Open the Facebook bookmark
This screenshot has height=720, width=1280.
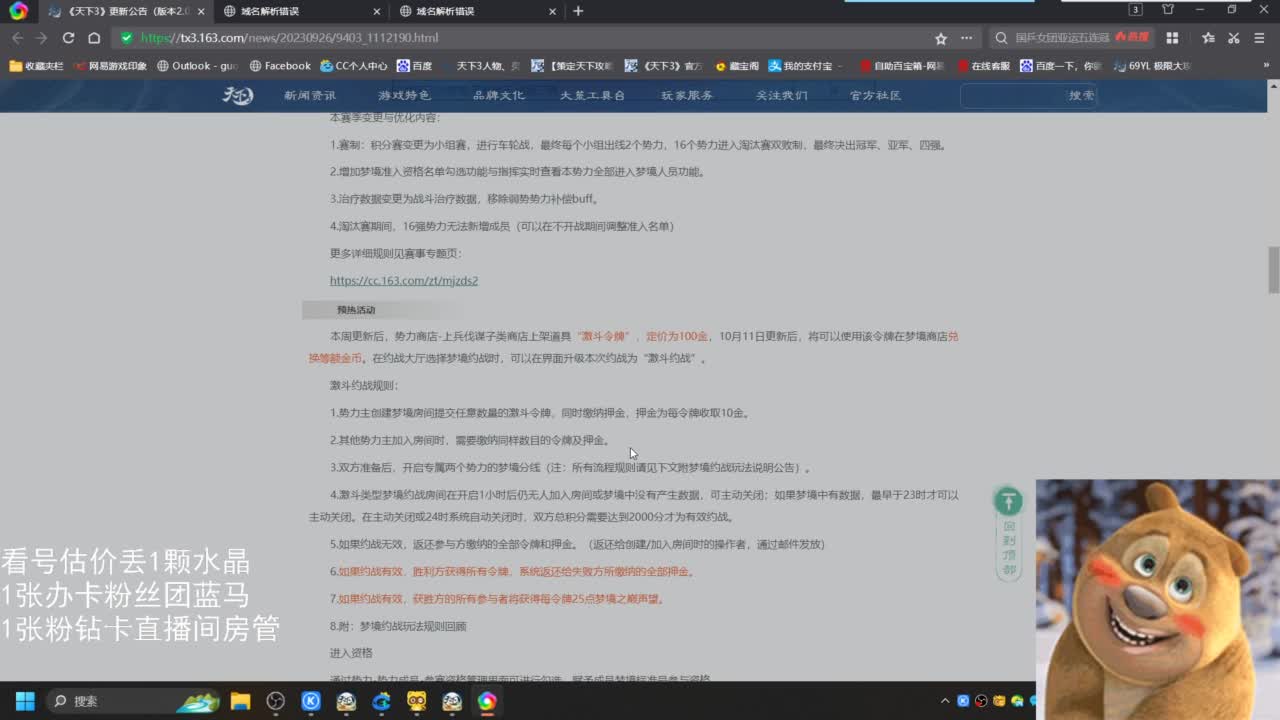pos(280,66)
